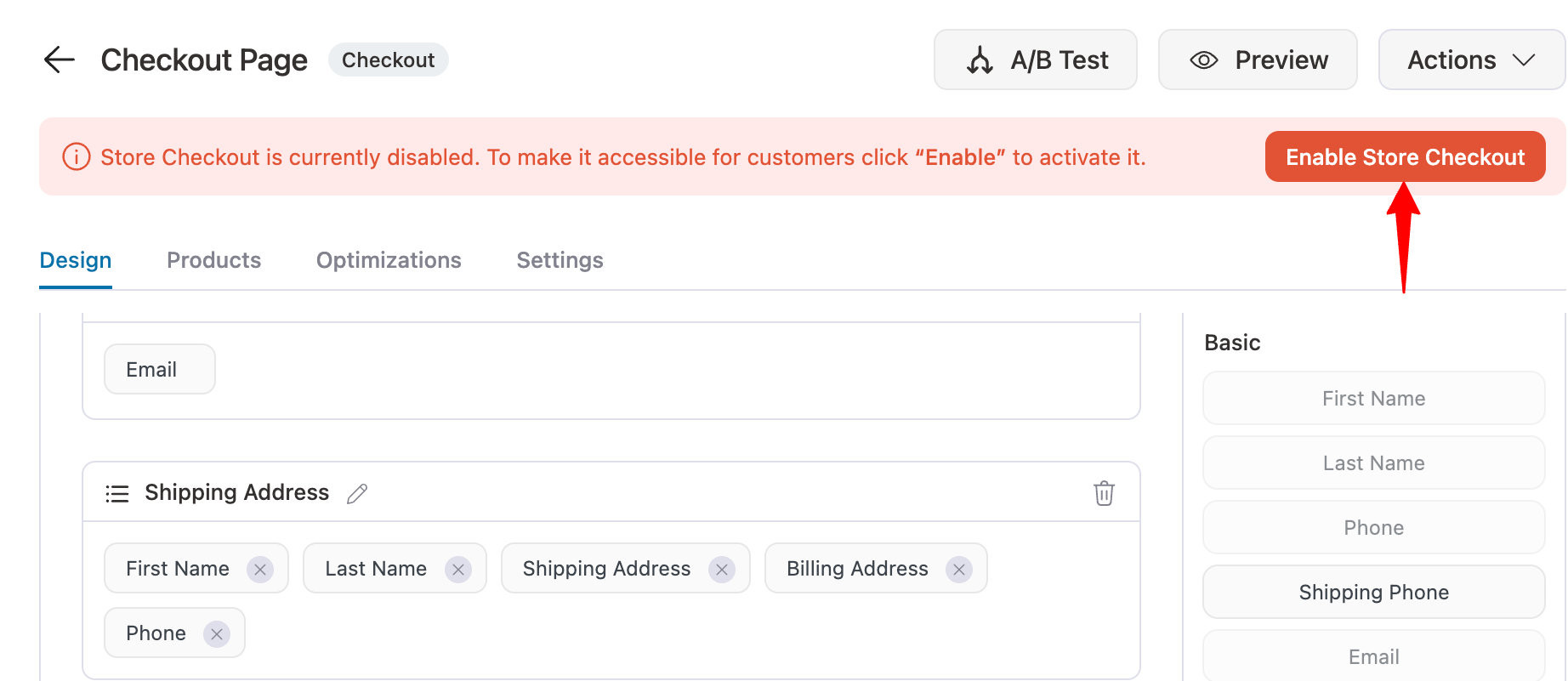Select the Design tab
This screenshot has width=1568, height=681.
(76, 260)
